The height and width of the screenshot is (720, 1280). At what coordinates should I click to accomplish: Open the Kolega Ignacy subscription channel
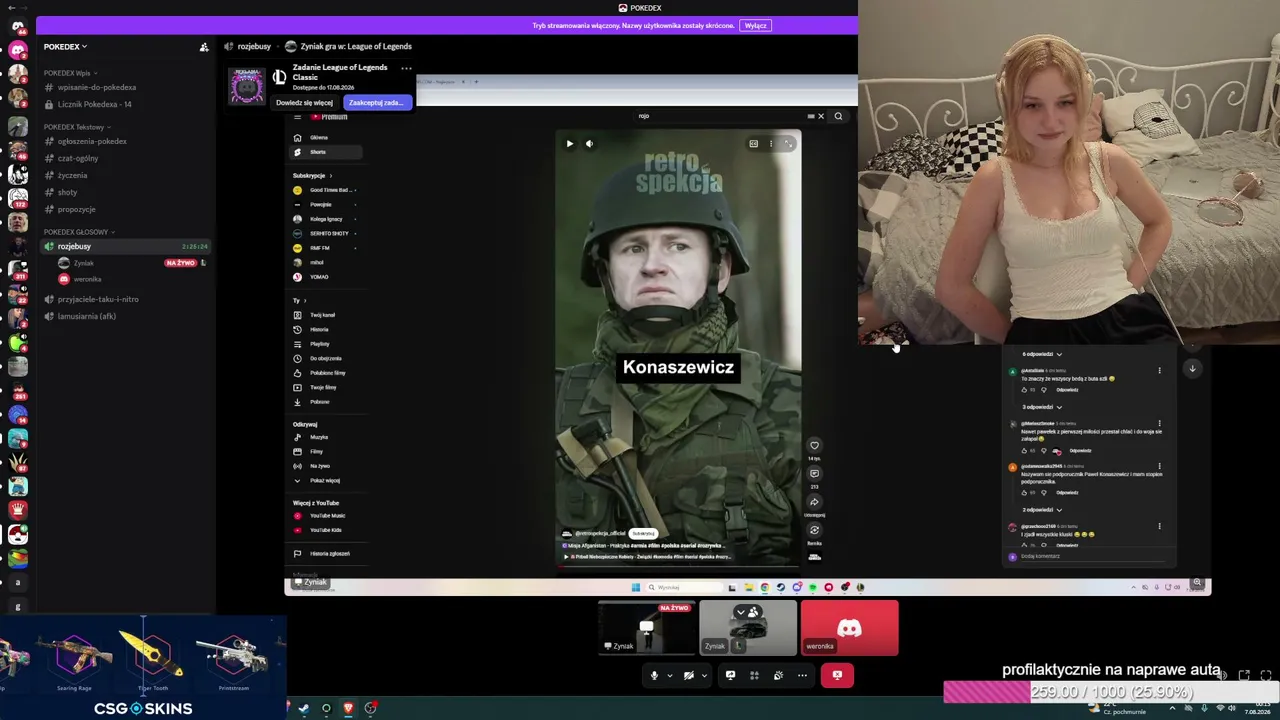(326, 219)
